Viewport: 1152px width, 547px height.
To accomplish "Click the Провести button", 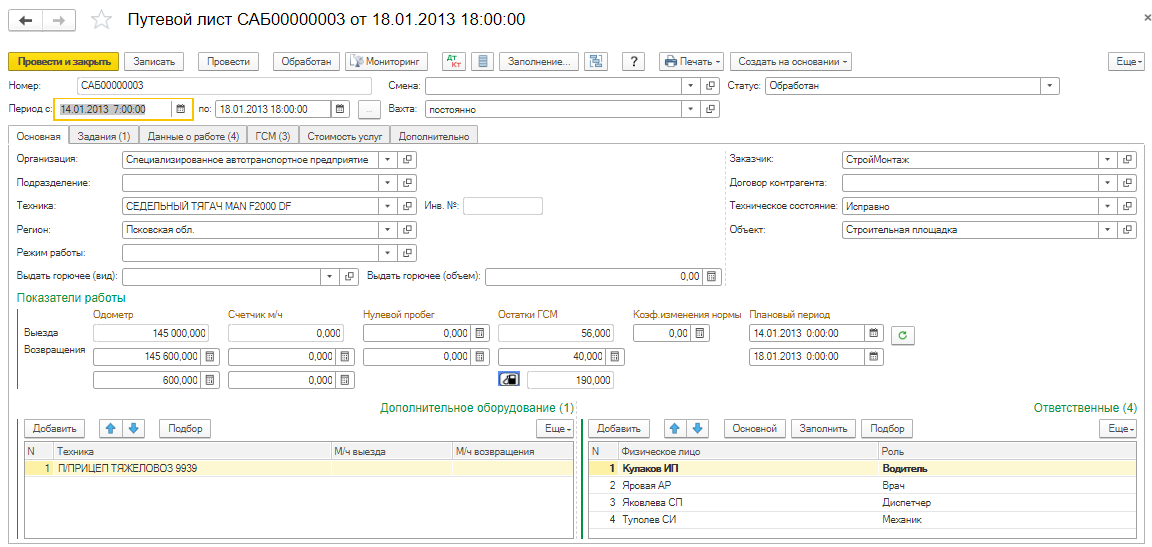I will pos(228,62).
